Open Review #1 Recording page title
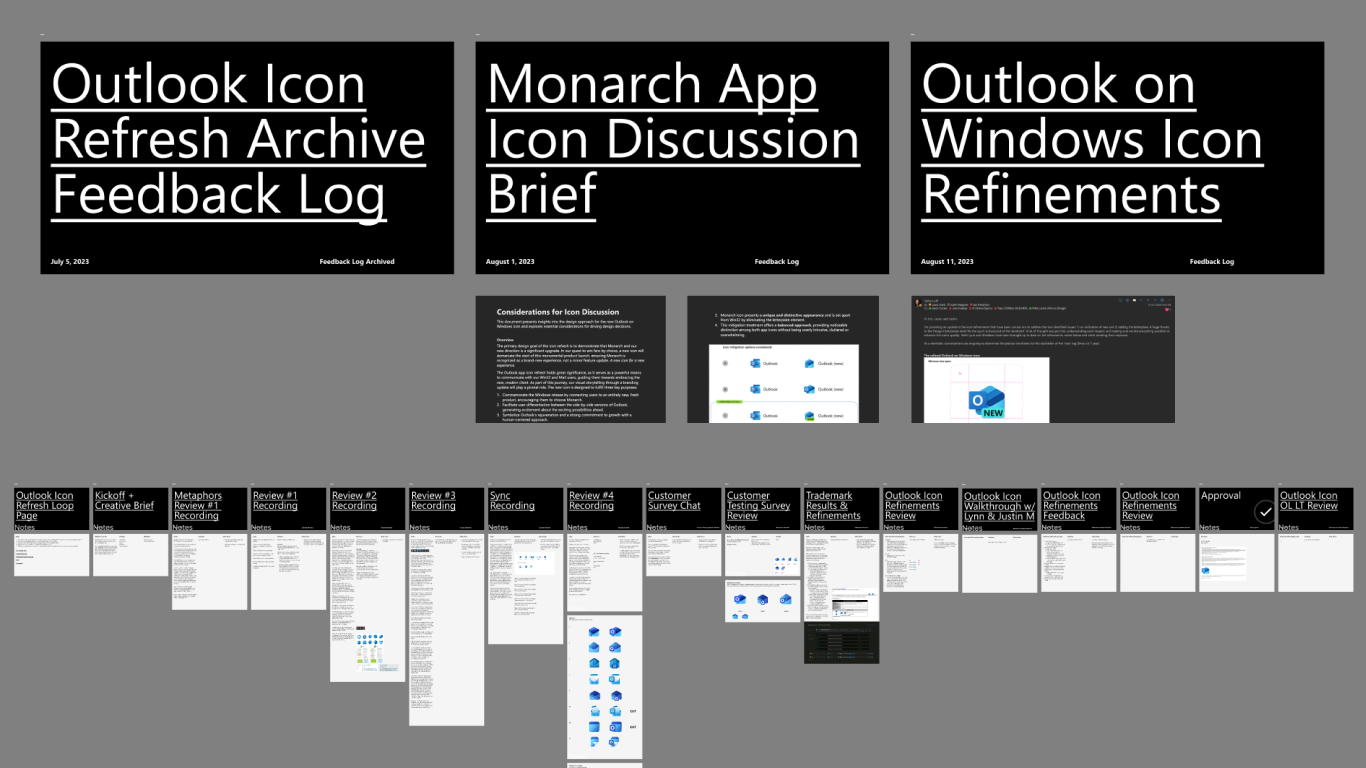 click(275, 500)
